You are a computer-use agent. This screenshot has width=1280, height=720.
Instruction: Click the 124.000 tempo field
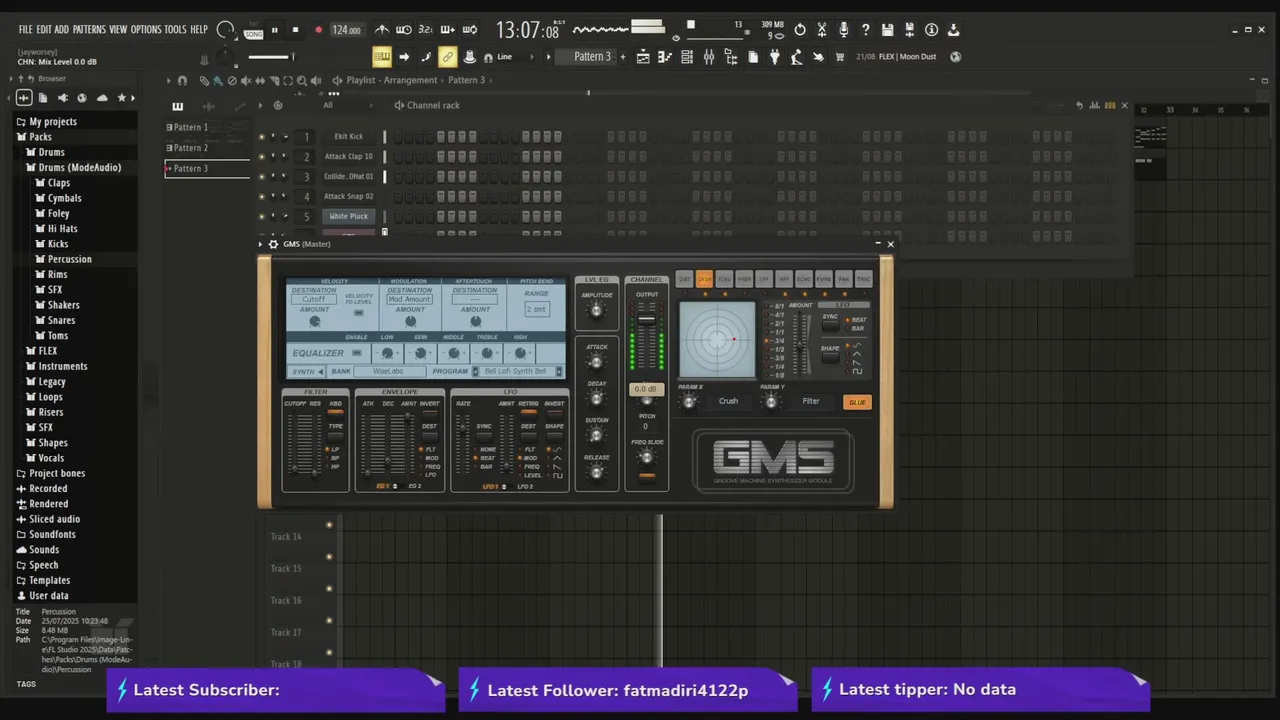click(346, 30)
